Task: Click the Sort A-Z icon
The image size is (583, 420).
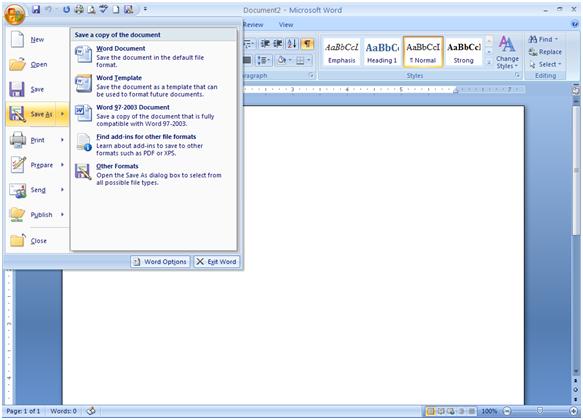Action: [x=292, y=44]
